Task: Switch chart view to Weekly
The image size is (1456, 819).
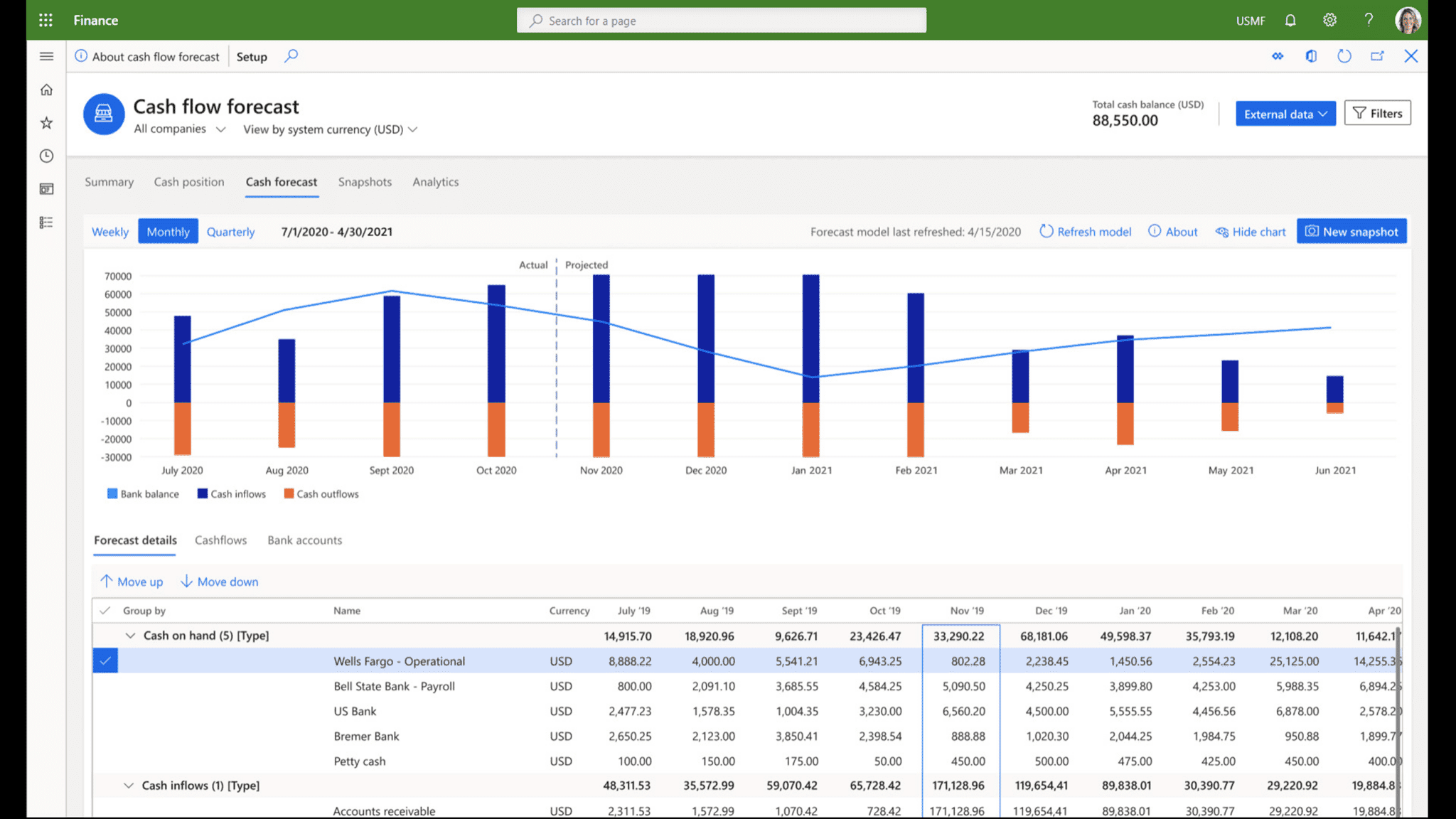Action: pos(110,232)
